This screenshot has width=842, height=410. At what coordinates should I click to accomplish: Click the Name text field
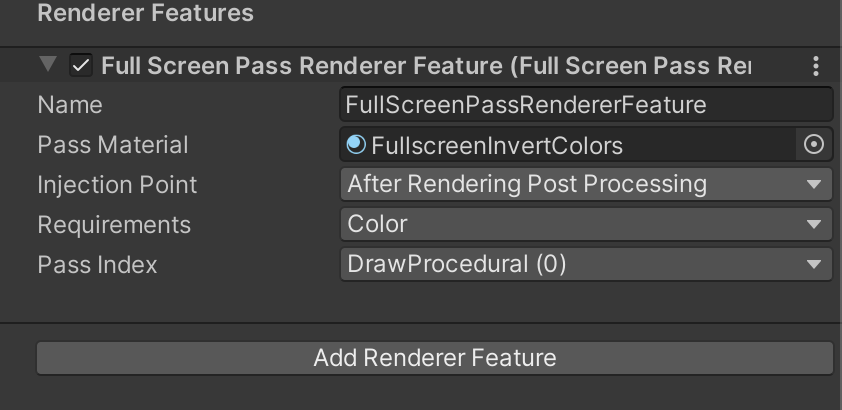coord(585,105)
